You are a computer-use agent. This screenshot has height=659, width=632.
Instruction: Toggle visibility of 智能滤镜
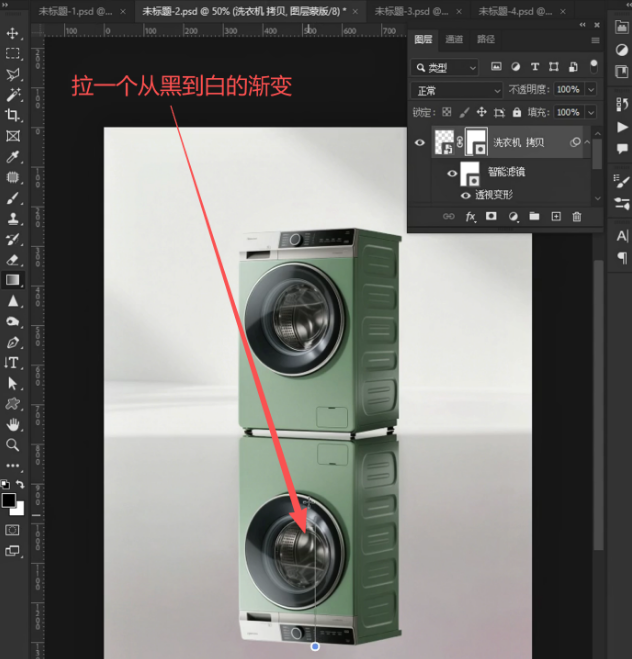452,173
